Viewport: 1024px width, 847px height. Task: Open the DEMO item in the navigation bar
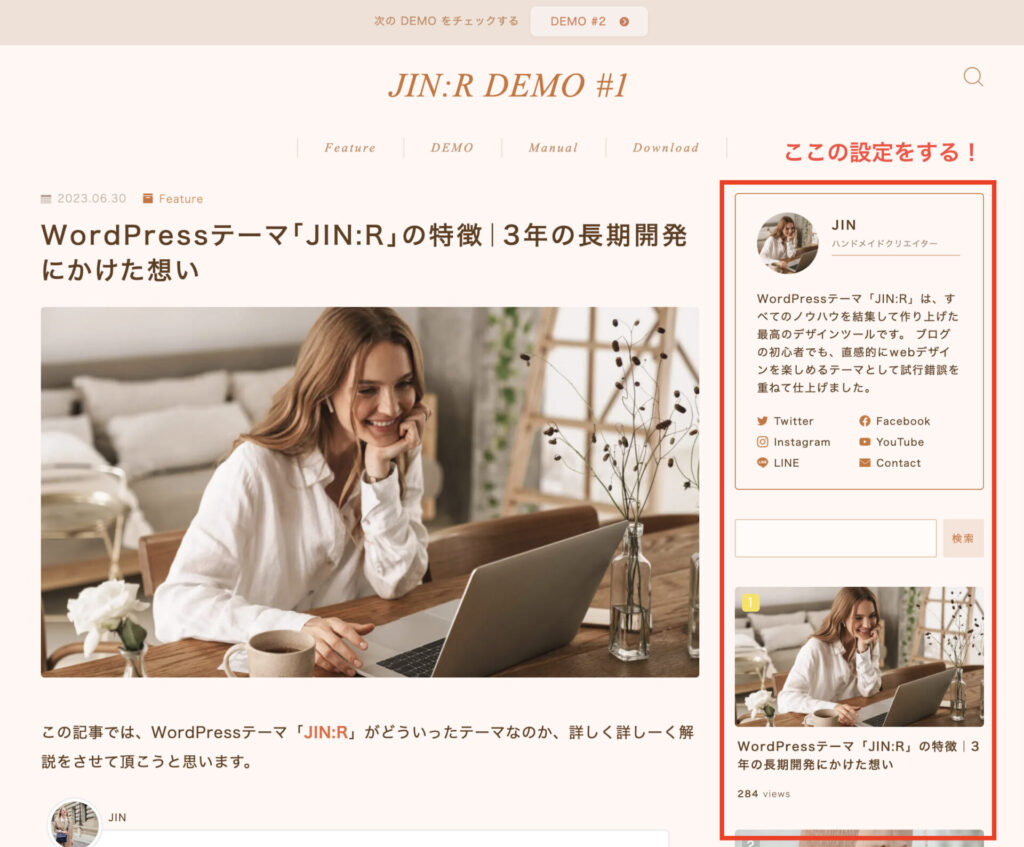pos(451,148)
